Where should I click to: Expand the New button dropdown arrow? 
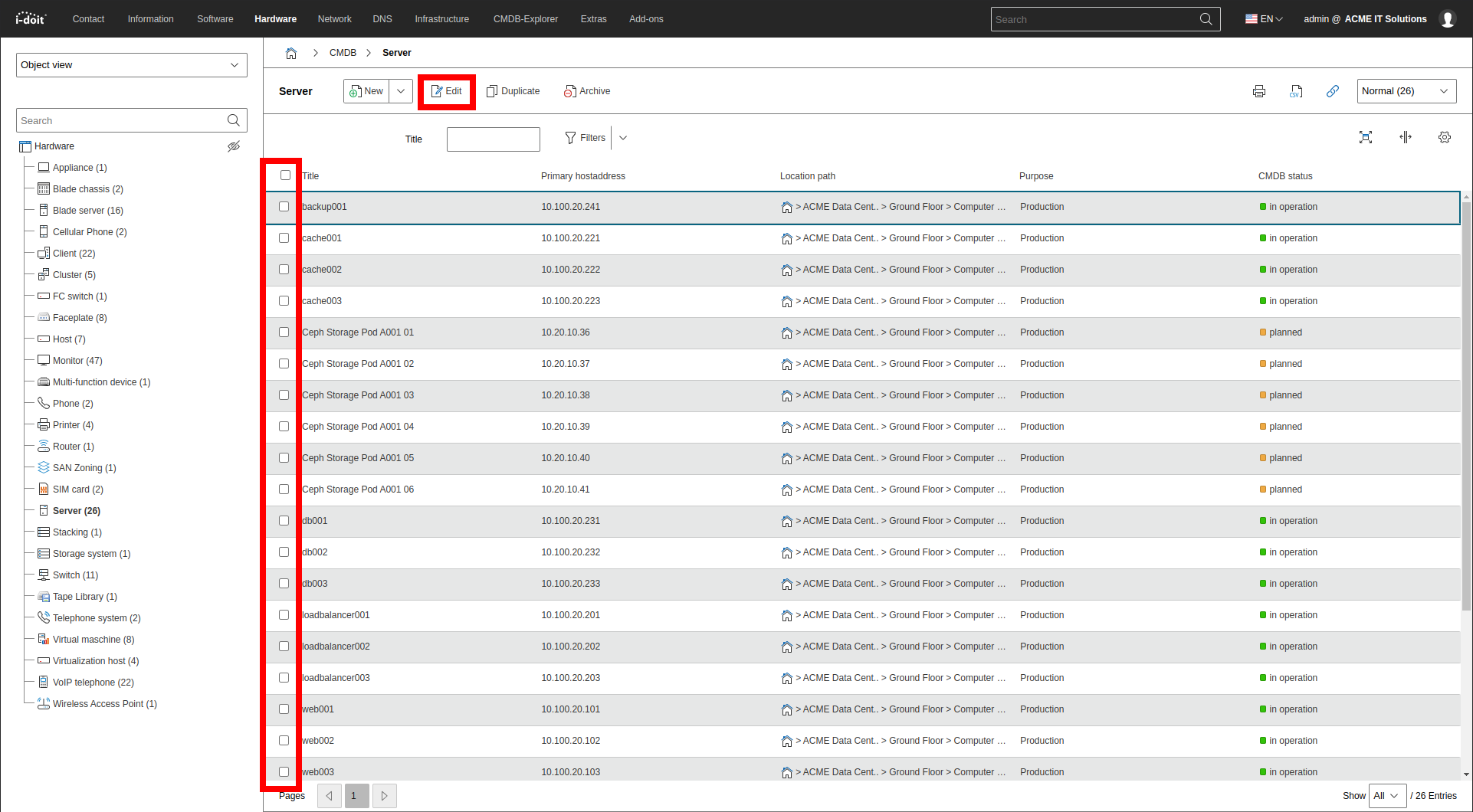[x=401, y=91]
